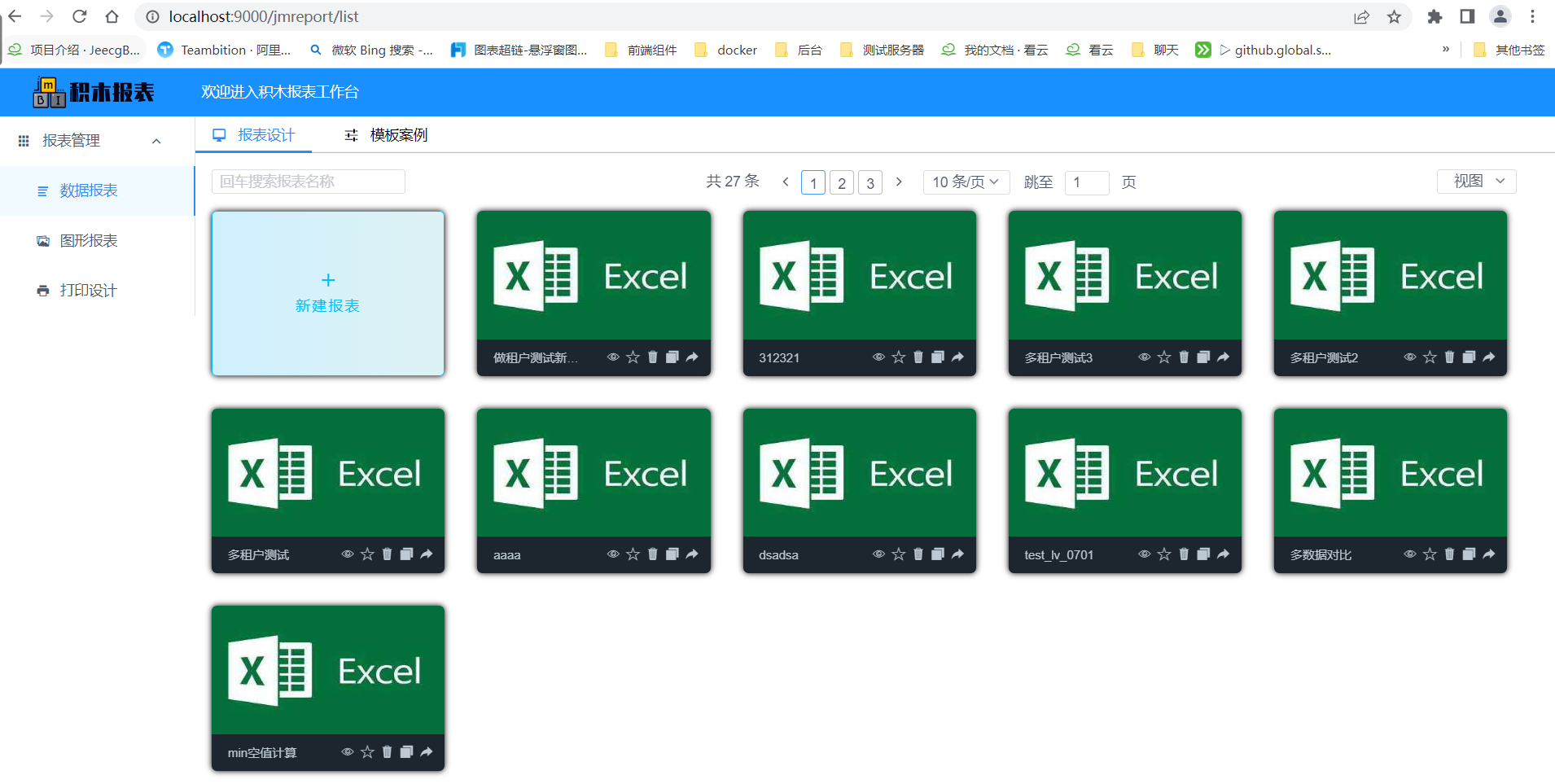This screenshot has width=1555, height=784.
Task: Share the test_lv_0701 report
Action: 1223,554
